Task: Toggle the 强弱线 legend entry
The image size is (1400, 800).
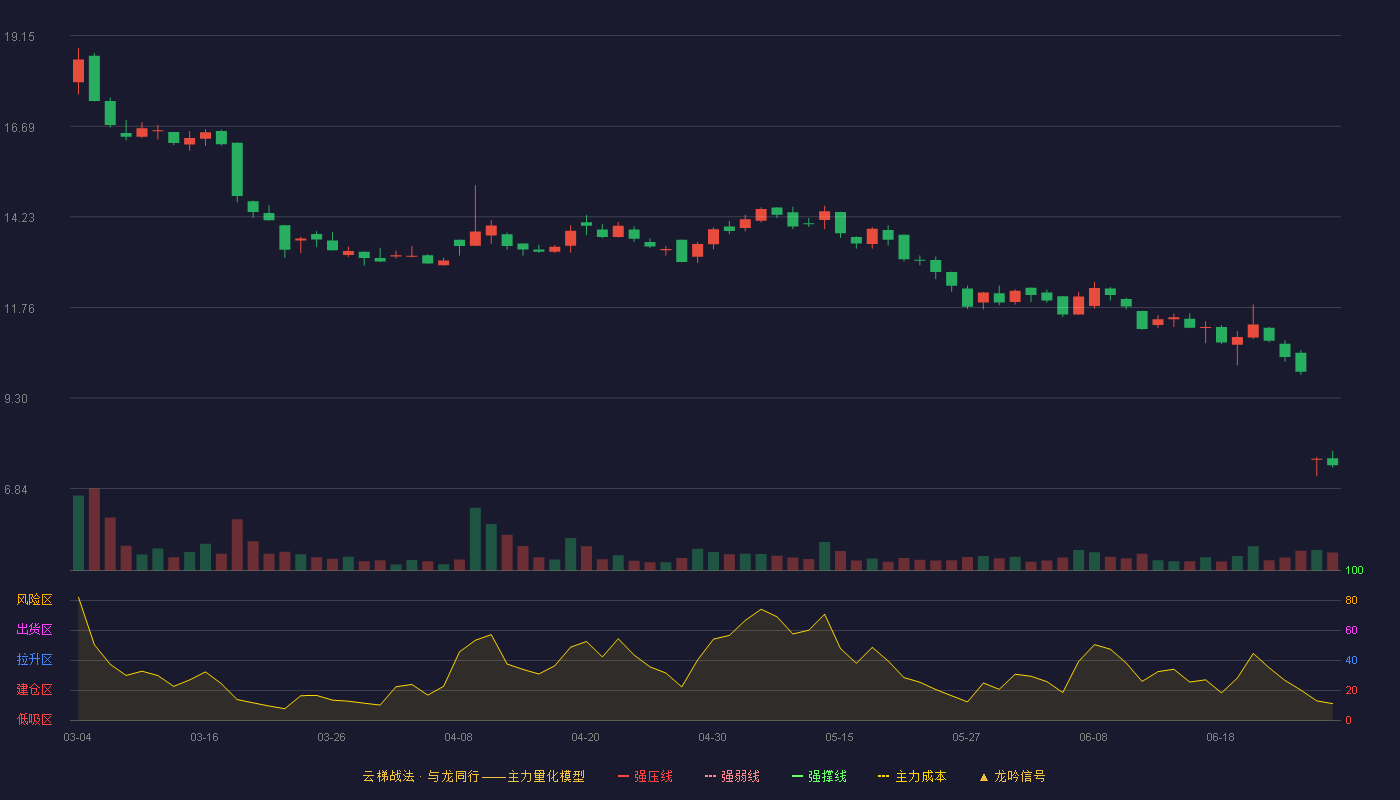Action: 732,776
